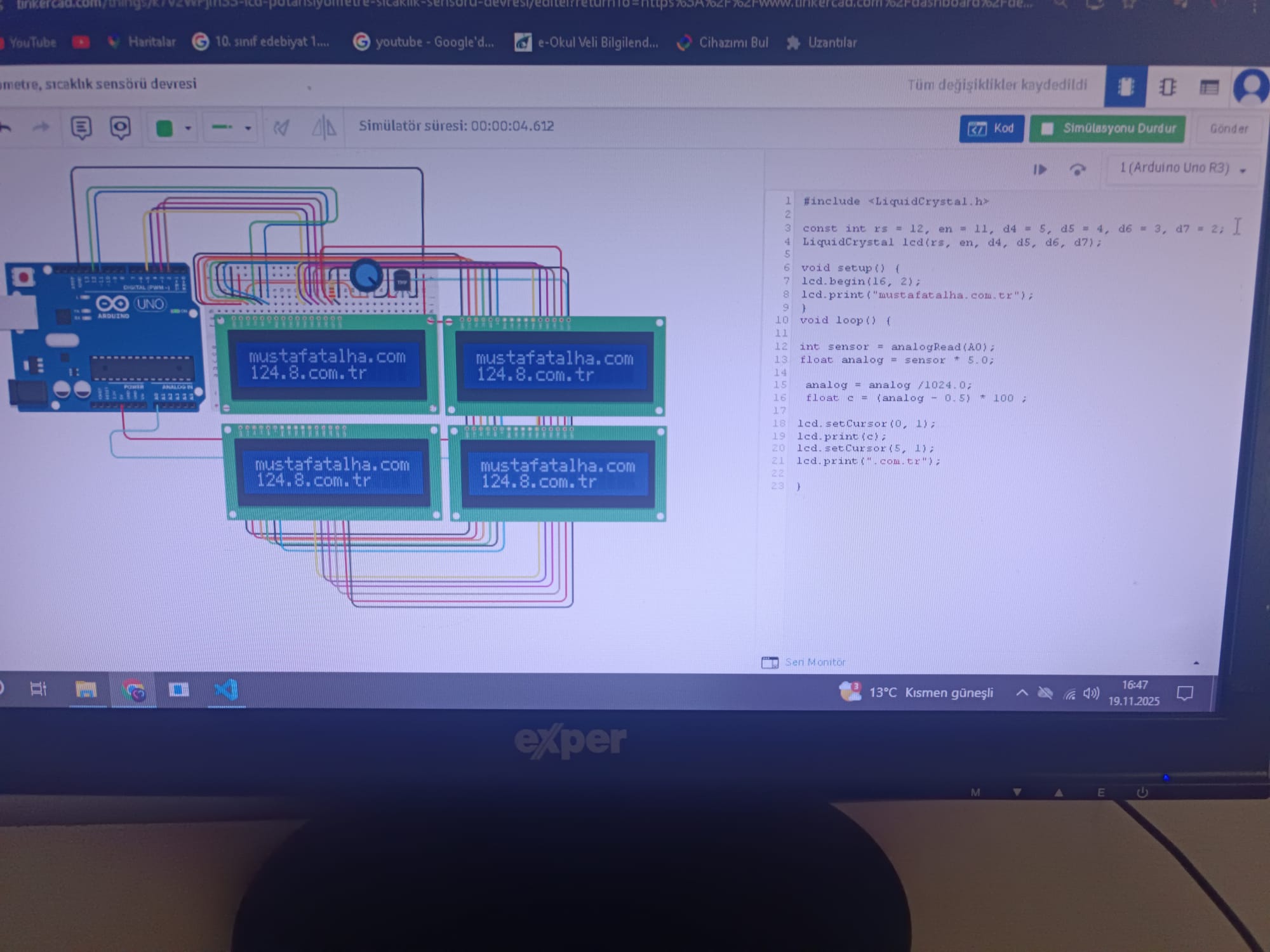Click the user profile avatar

tap(1251, 87)
